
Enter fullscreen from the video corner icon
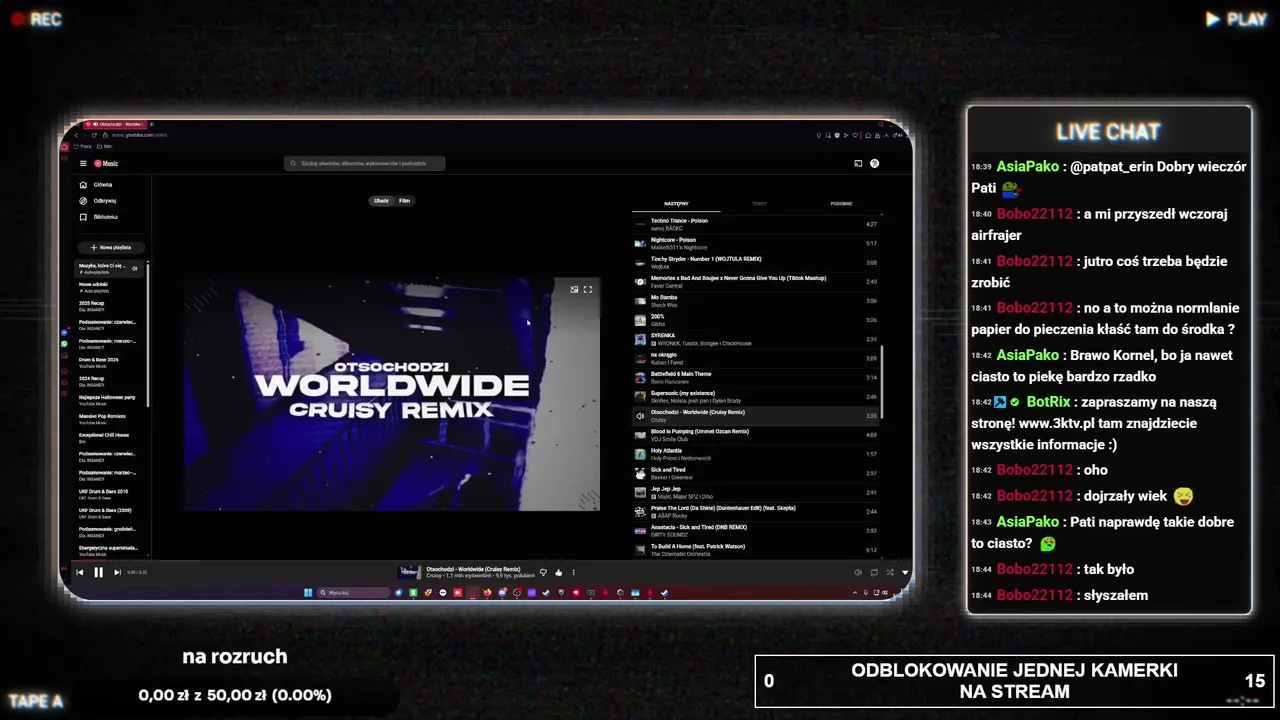pos(588,289)
